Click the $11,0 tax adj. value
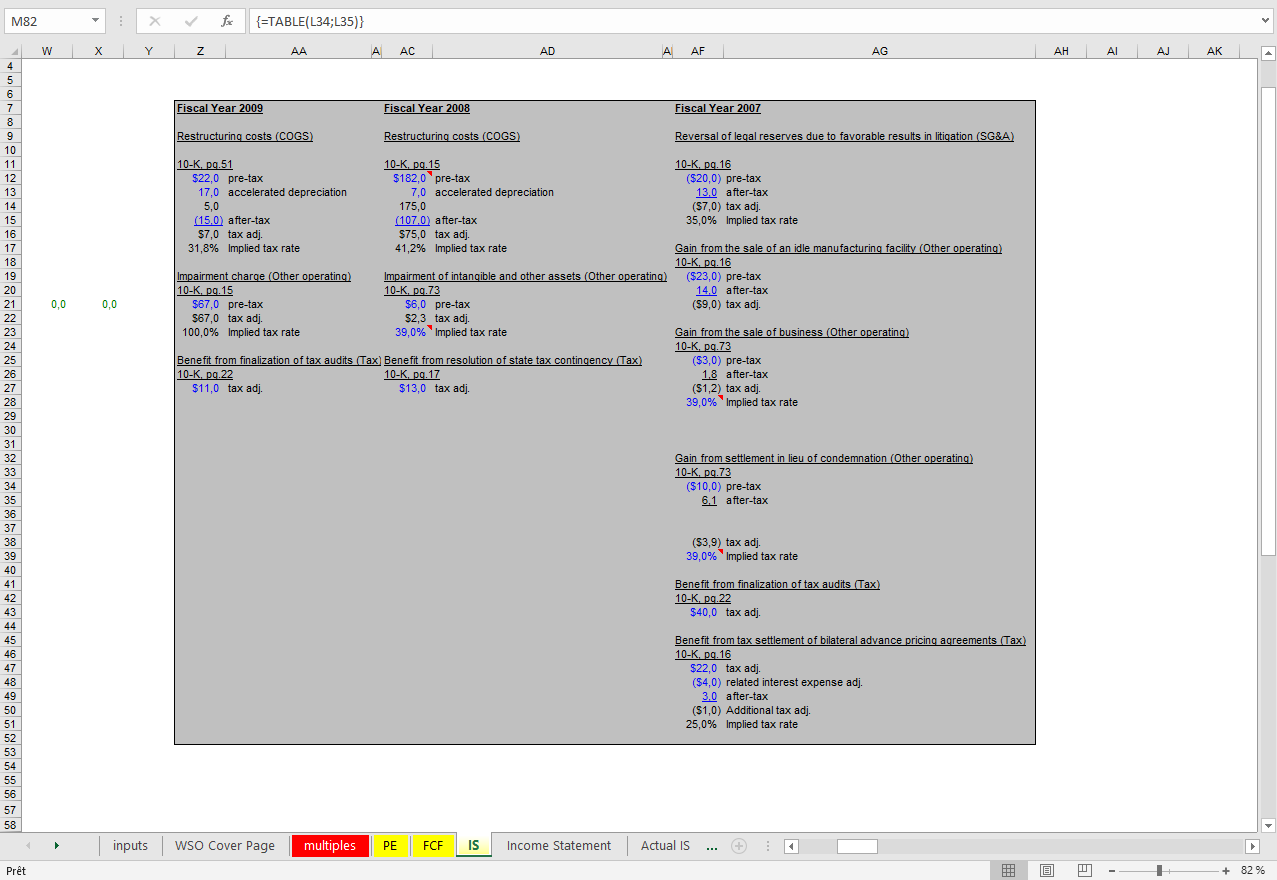The image size is (1277, 880). 206,388
